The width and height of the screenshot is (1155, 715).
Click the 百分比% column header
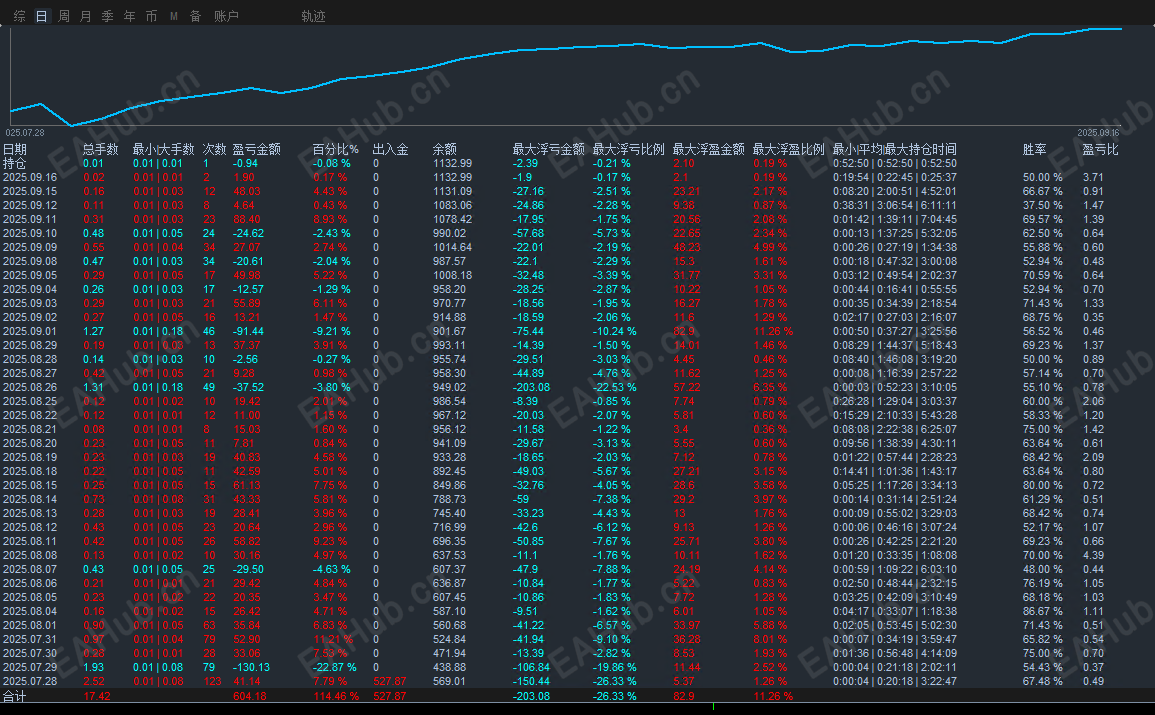point(335,149)
